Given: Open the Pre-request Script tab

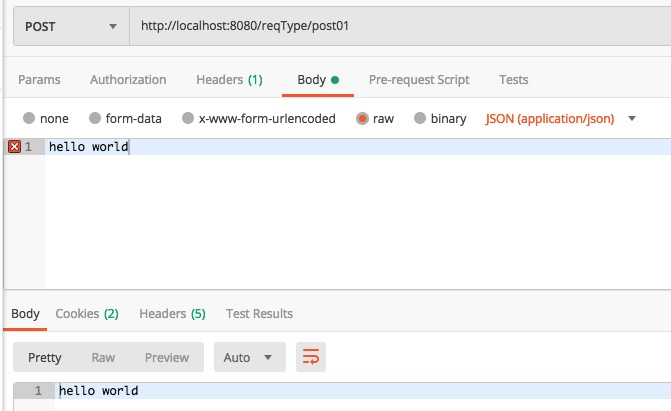Looking at the screenshot, I should tap(419, 80).
